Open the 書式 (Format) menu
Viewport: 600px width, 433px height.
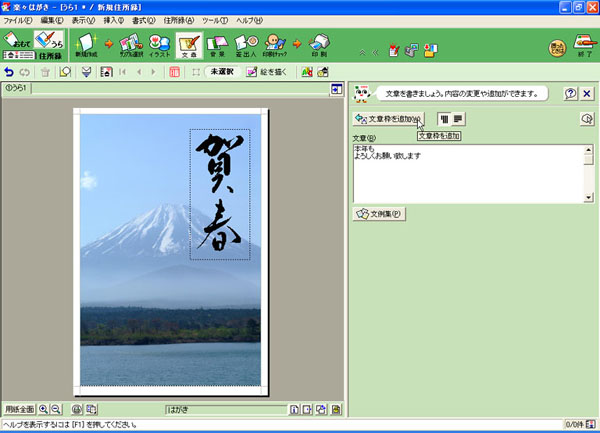[x=144, y=20]
